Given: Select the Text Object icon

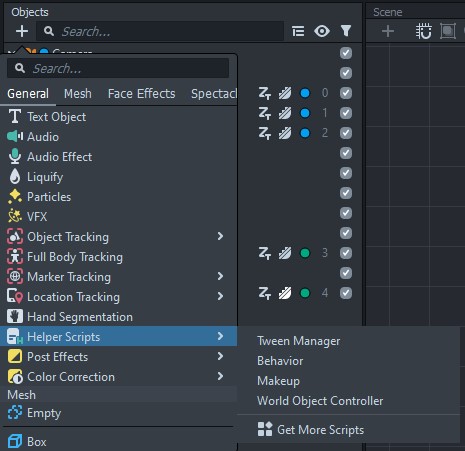Looking at the screenshot, I should [15, 117].
